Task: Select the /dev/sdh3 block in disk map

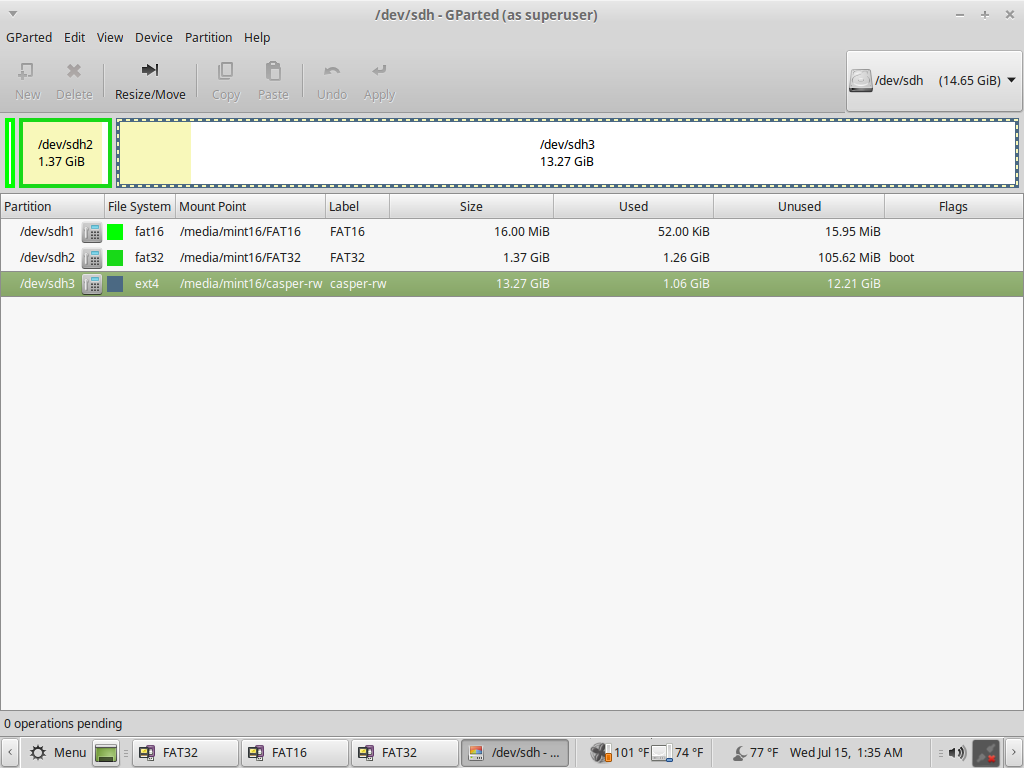Action: click(567, 152)
